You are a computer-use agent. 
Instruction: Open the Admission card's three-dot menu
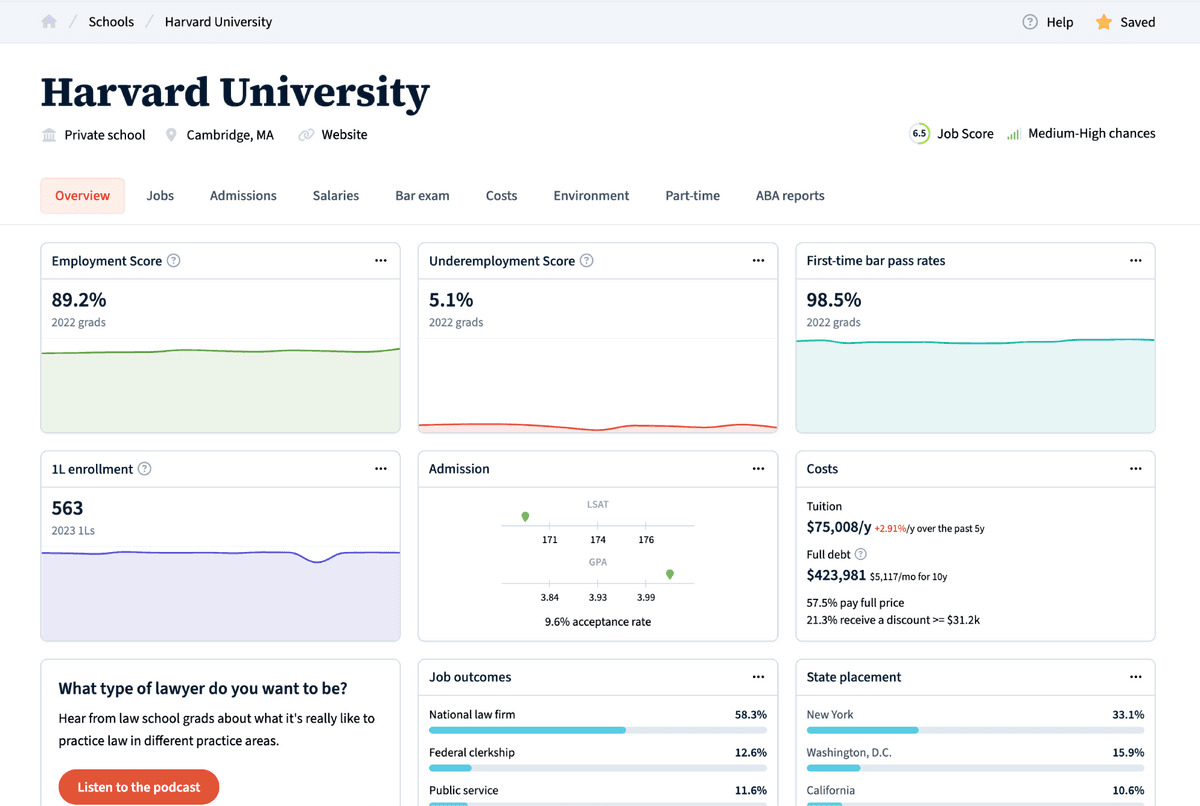pos(758,468)
